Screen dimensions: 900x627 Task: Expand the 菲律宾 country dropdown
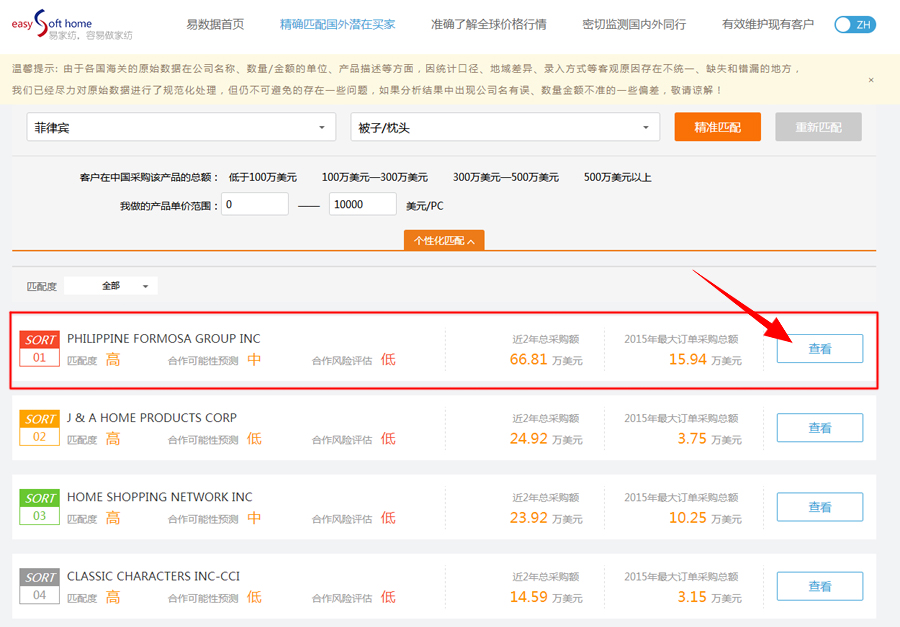(x=181, y=127)
